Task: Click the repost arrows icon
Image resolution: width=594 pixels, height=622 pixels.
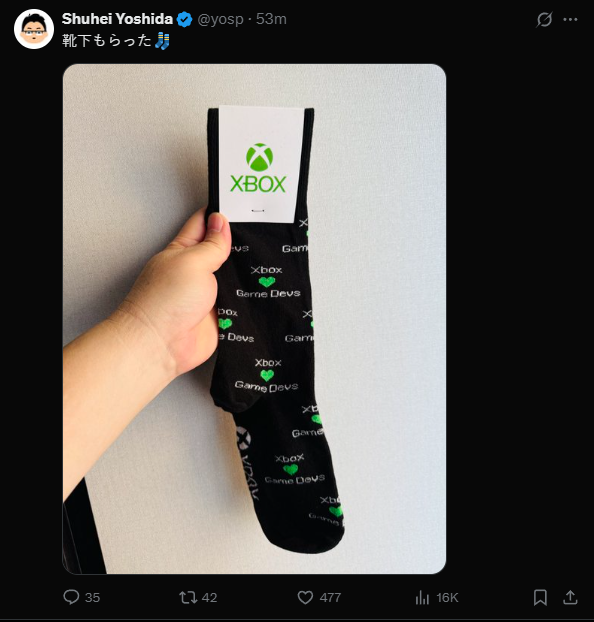Action: click(188, 597)
